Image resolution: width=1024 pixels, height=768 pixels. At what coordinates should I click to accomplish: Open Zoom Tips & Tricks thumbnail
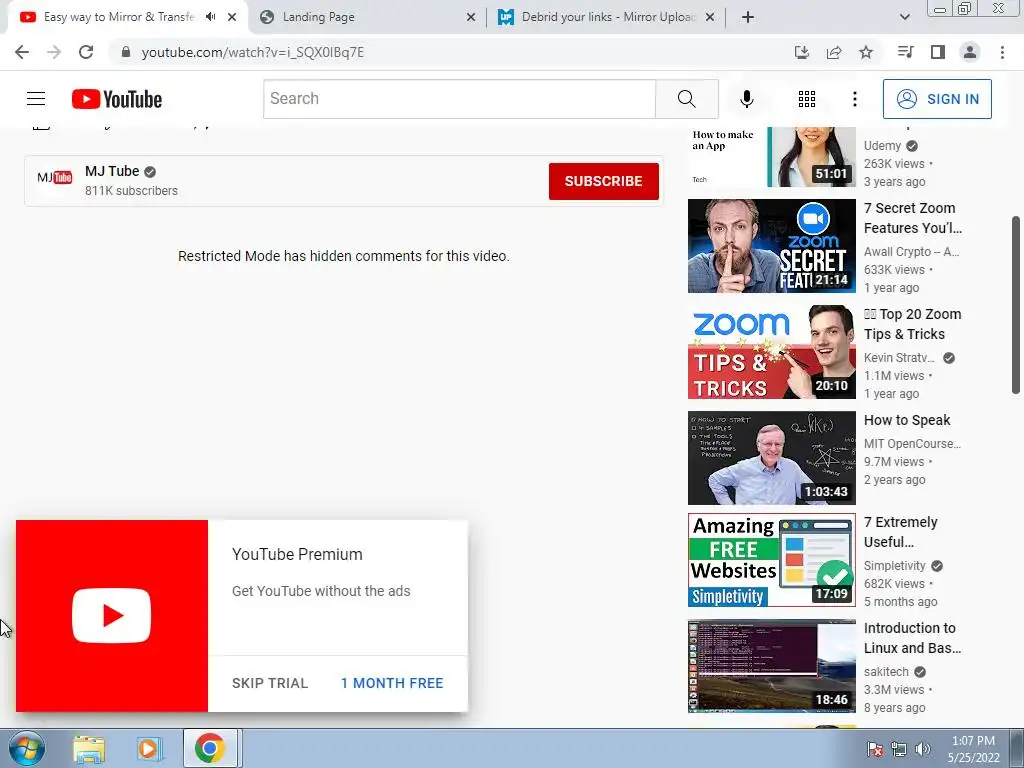(771, 352)
